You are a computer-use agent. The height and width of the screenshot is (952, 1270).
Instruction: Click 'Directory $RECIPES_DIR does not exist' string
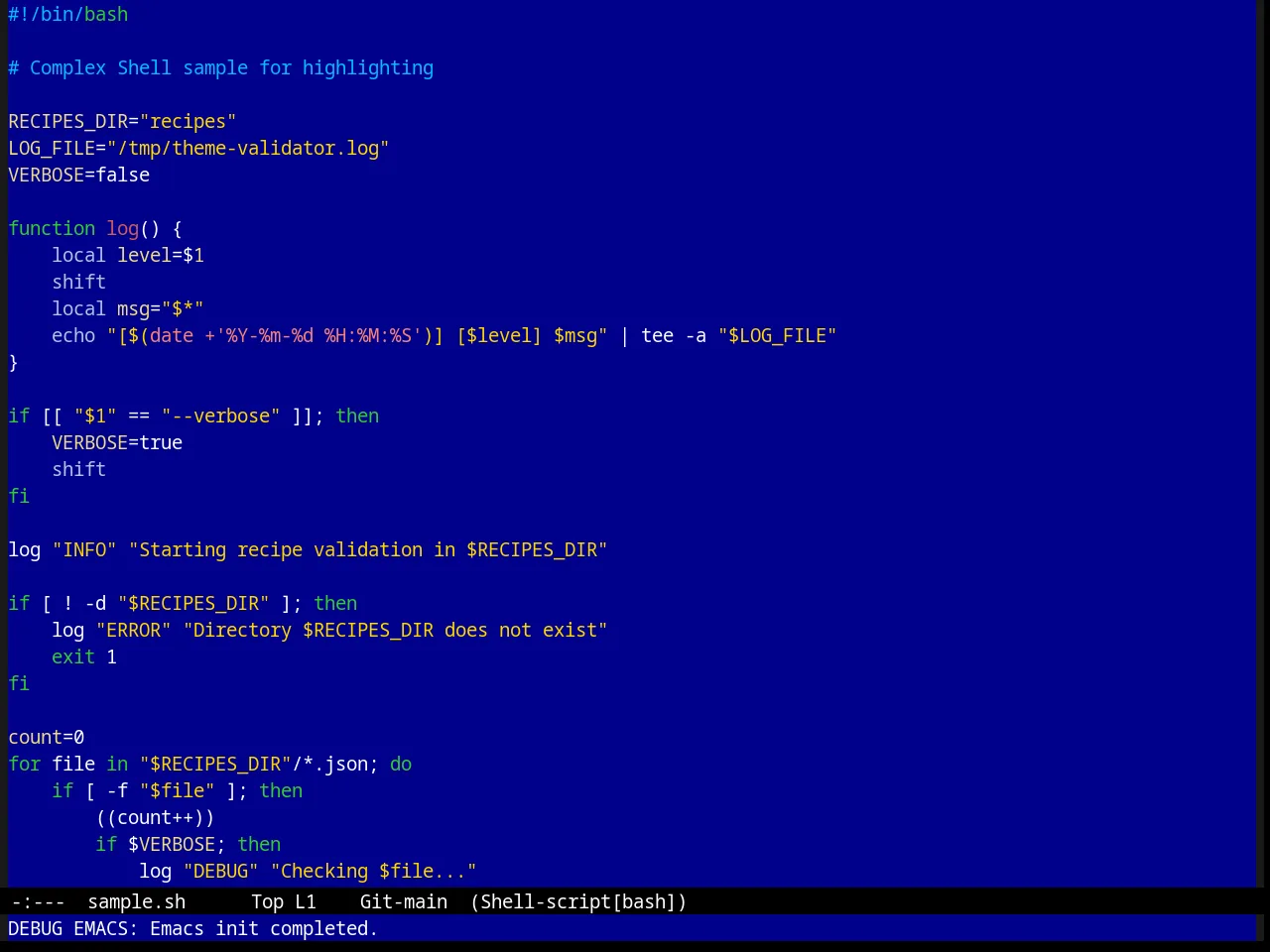[396, 630]
